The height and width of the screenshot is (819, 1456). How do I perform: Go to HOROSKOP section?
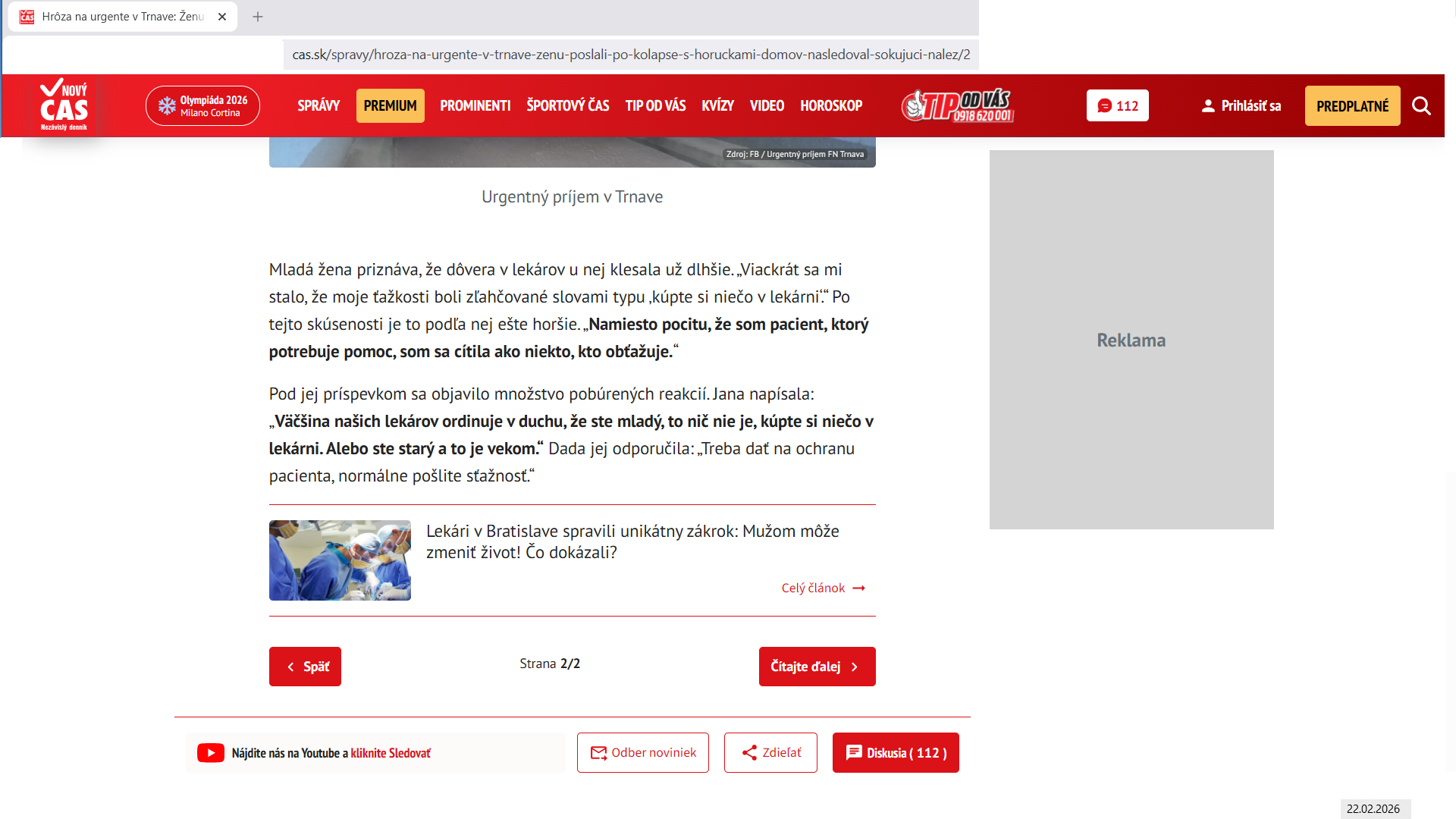coord(830,106)
